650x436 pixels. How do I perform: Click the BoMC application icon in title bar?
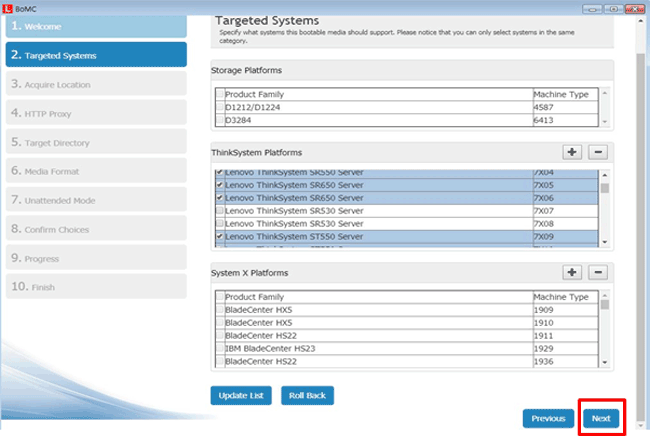(x=7, y=8)
